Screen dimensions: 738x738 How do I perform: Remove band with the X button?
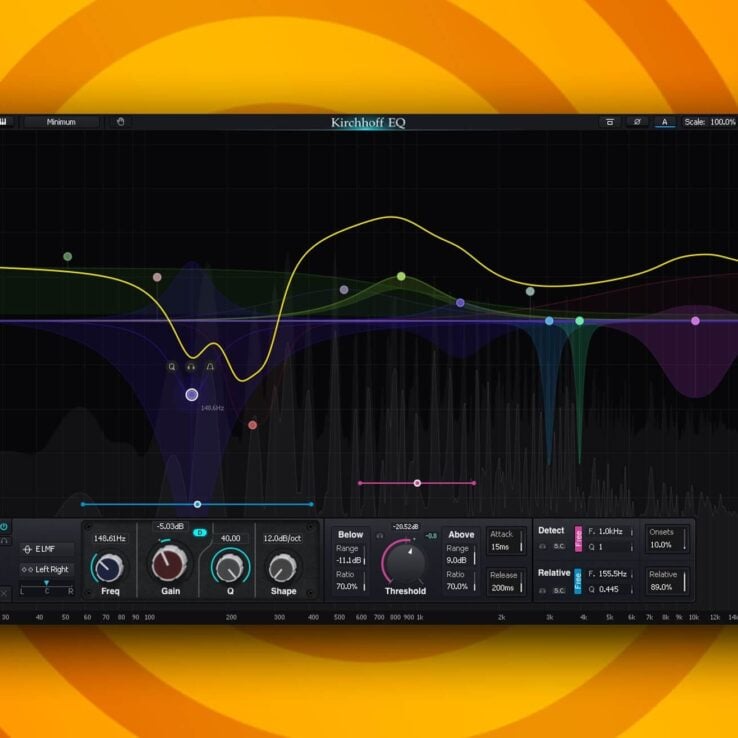4,594
